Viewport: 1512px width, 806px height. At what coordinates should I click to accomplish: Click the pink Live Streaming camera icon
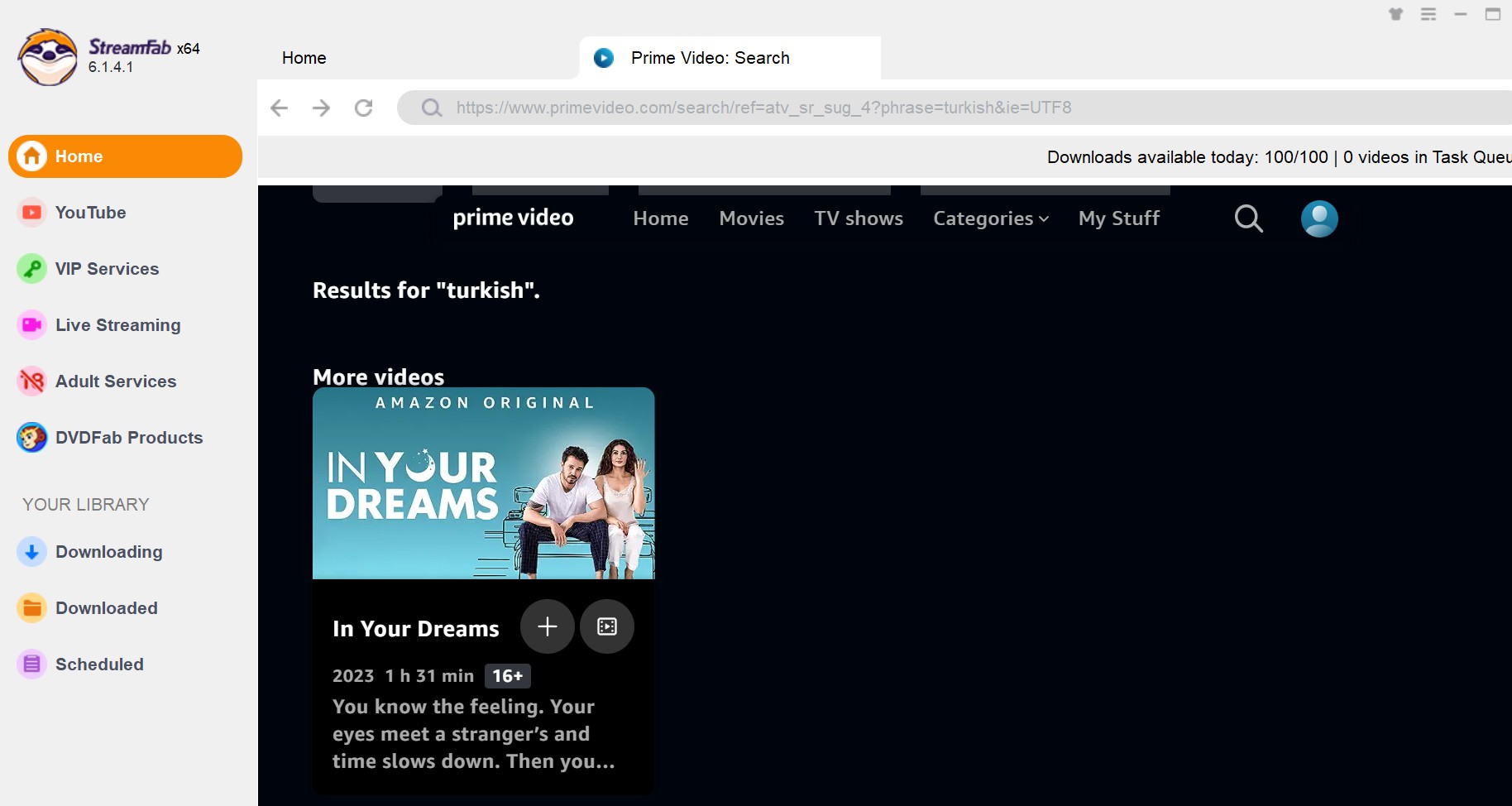pos(32,325)
